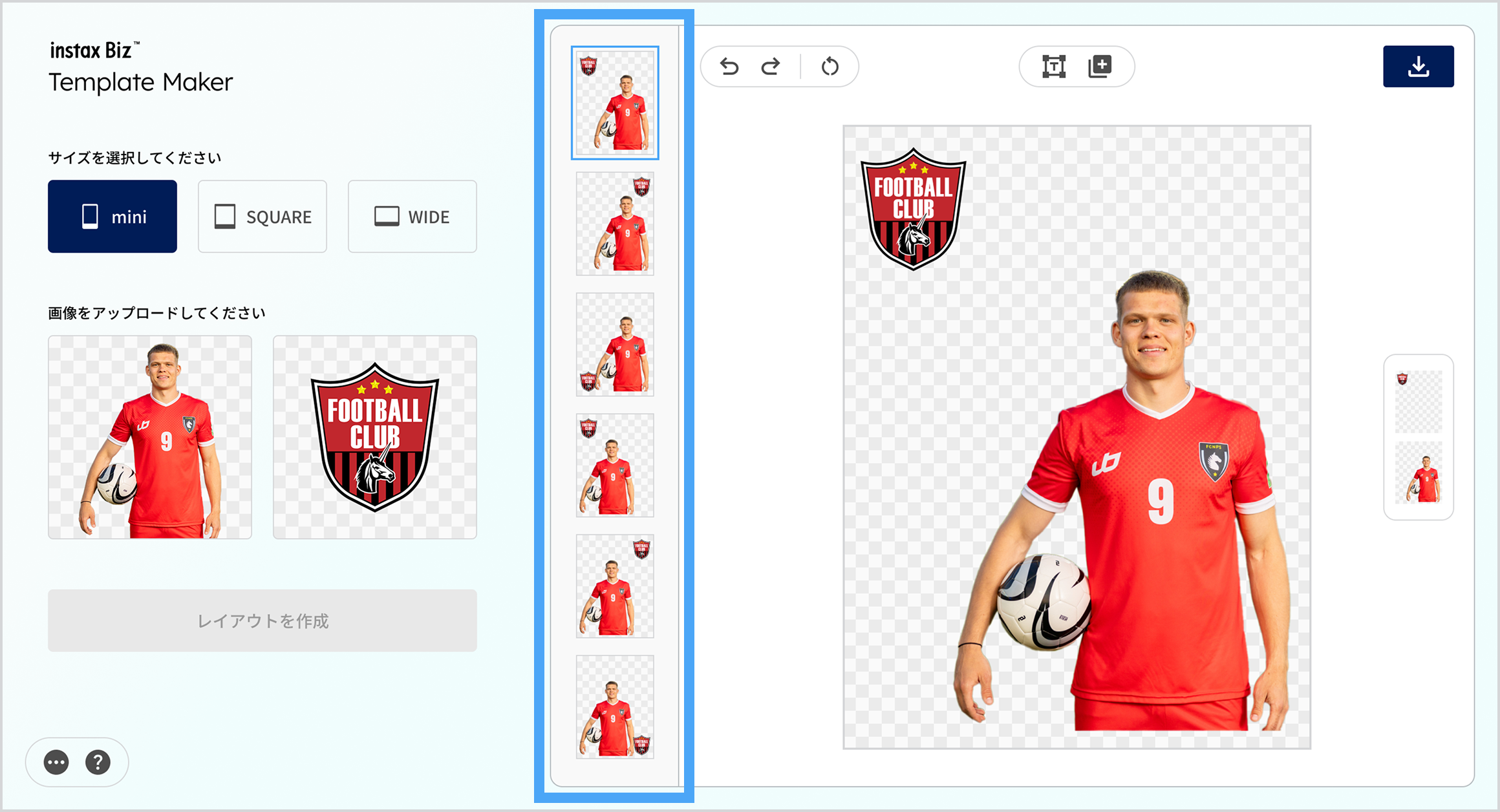Click the reset rotate icon
This screenshot has height=812, width=1500.
830,67
